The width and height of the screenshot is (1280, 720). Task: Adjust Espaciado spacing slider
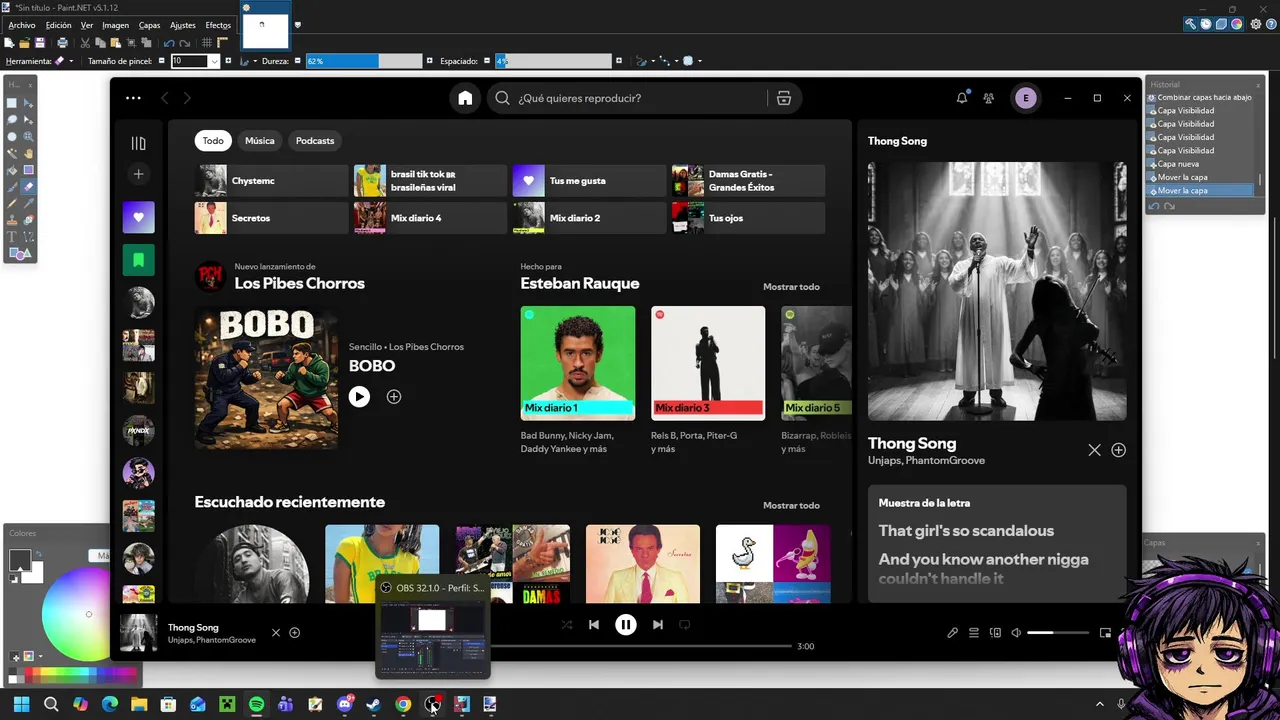553,61
